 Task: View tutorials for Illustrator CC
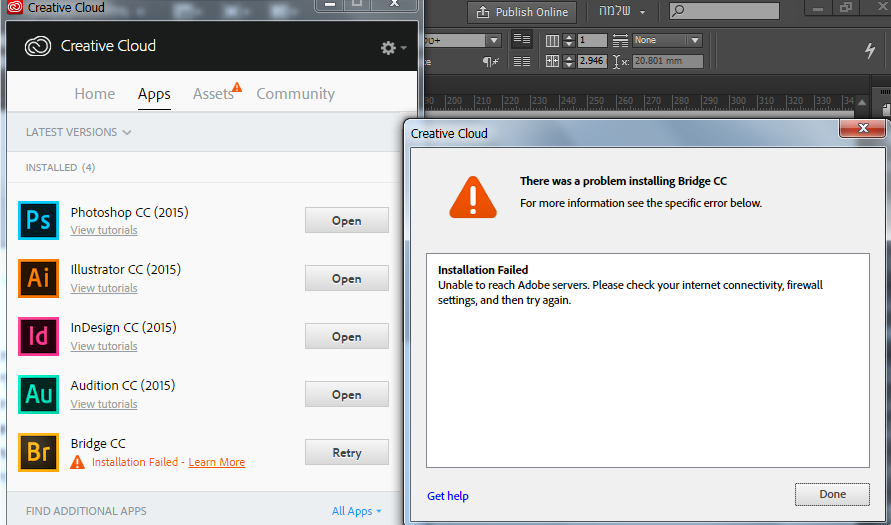click(x=104, y=288)
